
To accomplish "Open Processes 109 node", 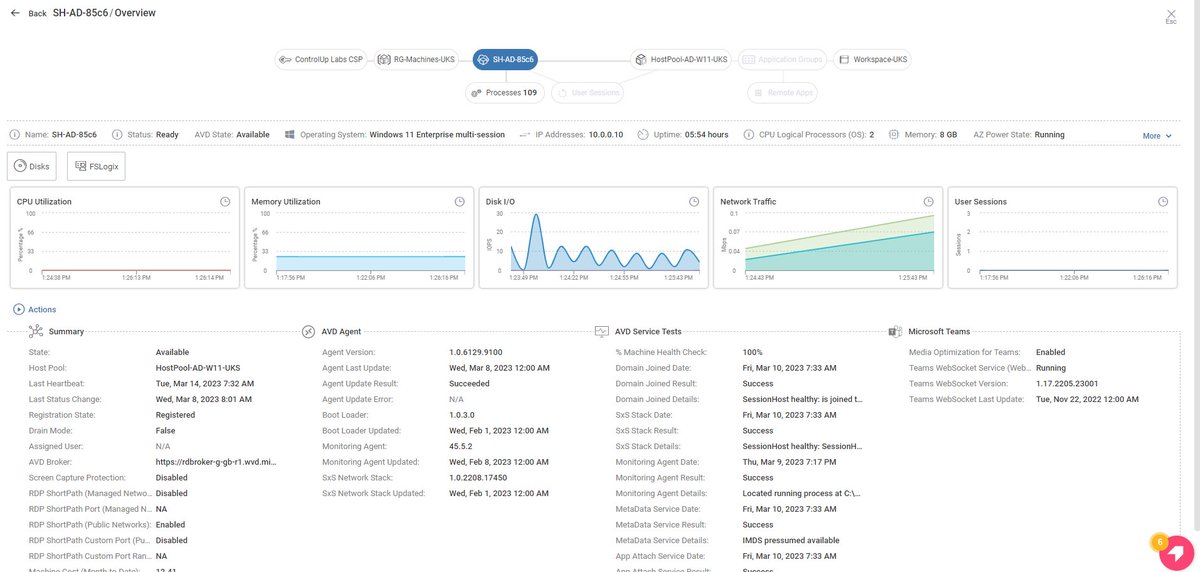I will click(504, 93).
